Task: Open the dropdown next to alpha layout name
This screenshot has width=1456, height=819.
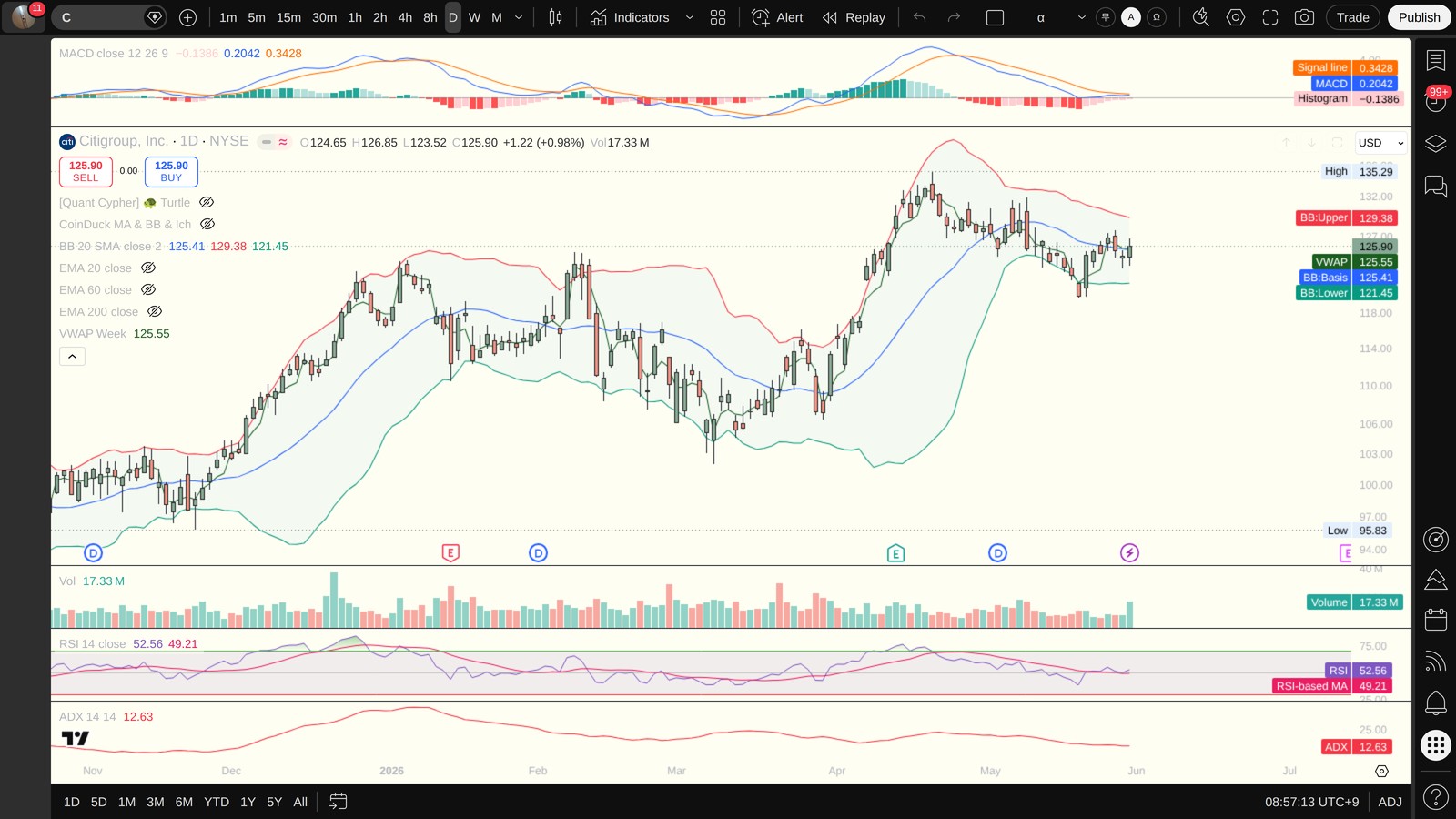Action: coord(1081,17)
